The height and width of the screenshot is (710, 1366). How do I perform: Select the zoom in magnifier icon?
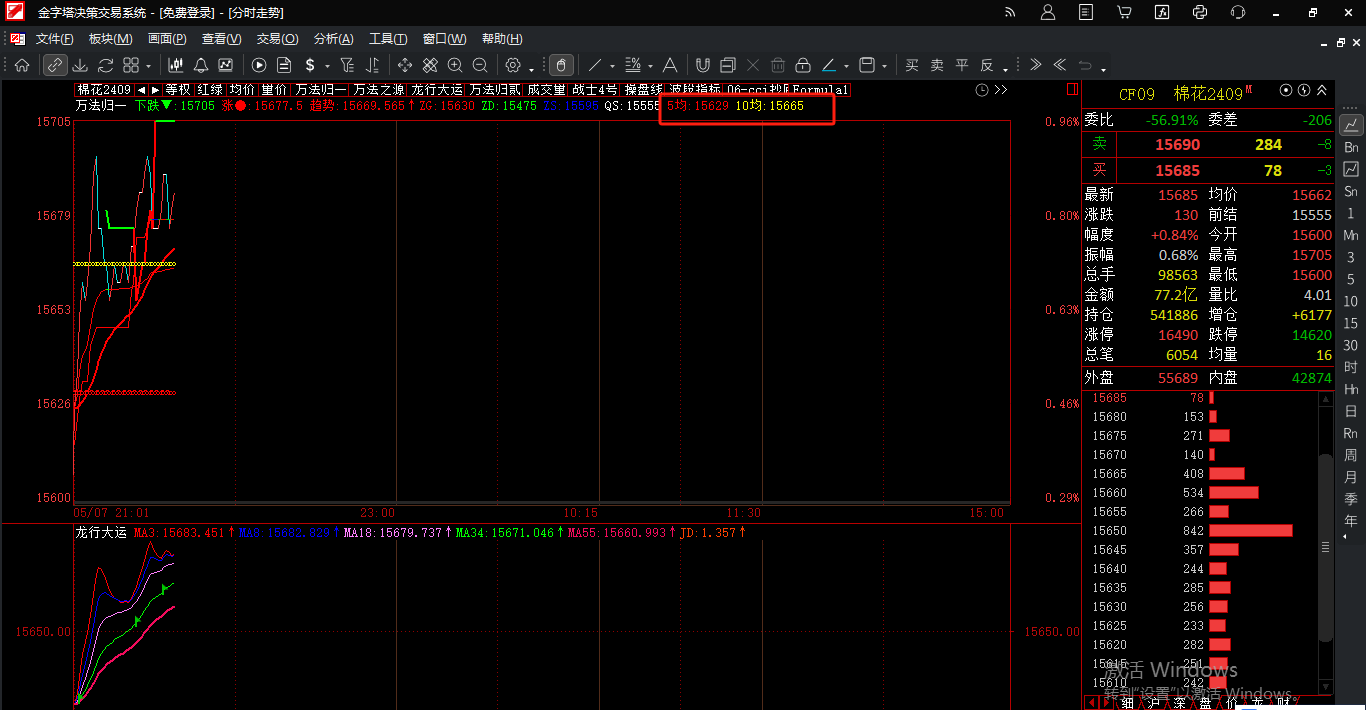(x=455, y=65)
